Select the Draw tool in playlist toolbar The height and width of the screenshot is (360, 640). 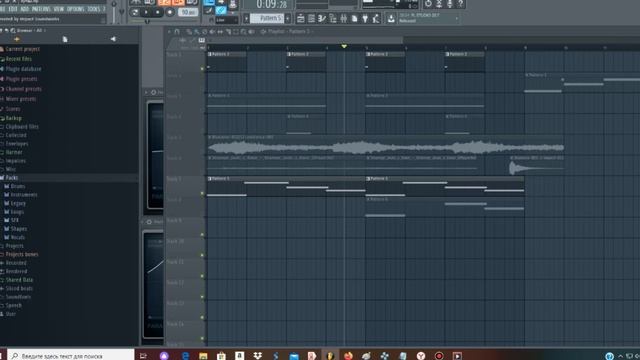[x=189, y=31]
